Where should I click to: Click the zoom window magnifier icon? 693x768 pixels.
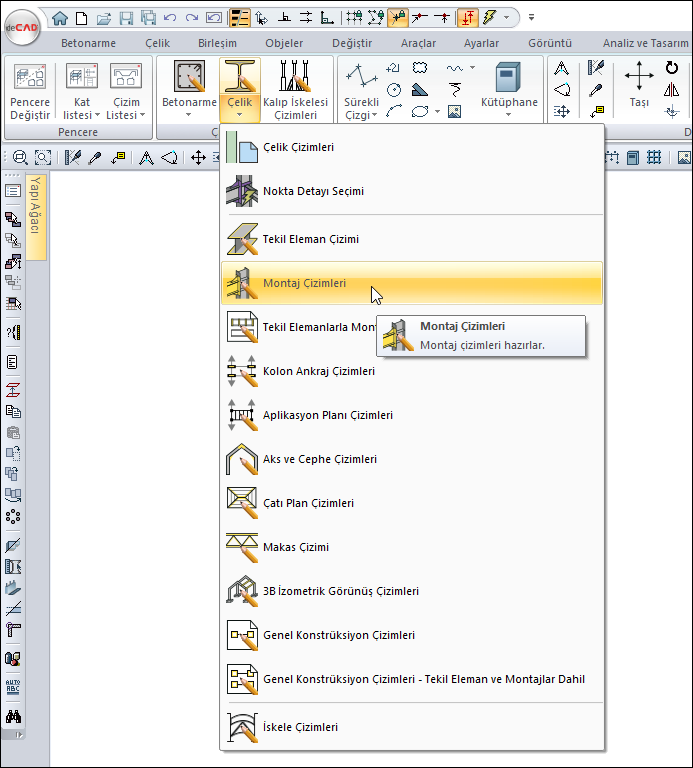point(43,157)
